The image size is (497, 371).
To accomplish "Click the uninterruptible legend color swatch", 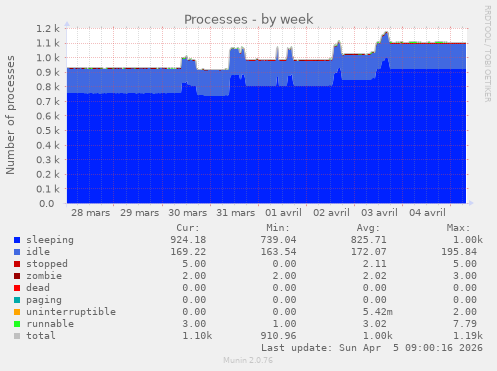I will [17, 312].
